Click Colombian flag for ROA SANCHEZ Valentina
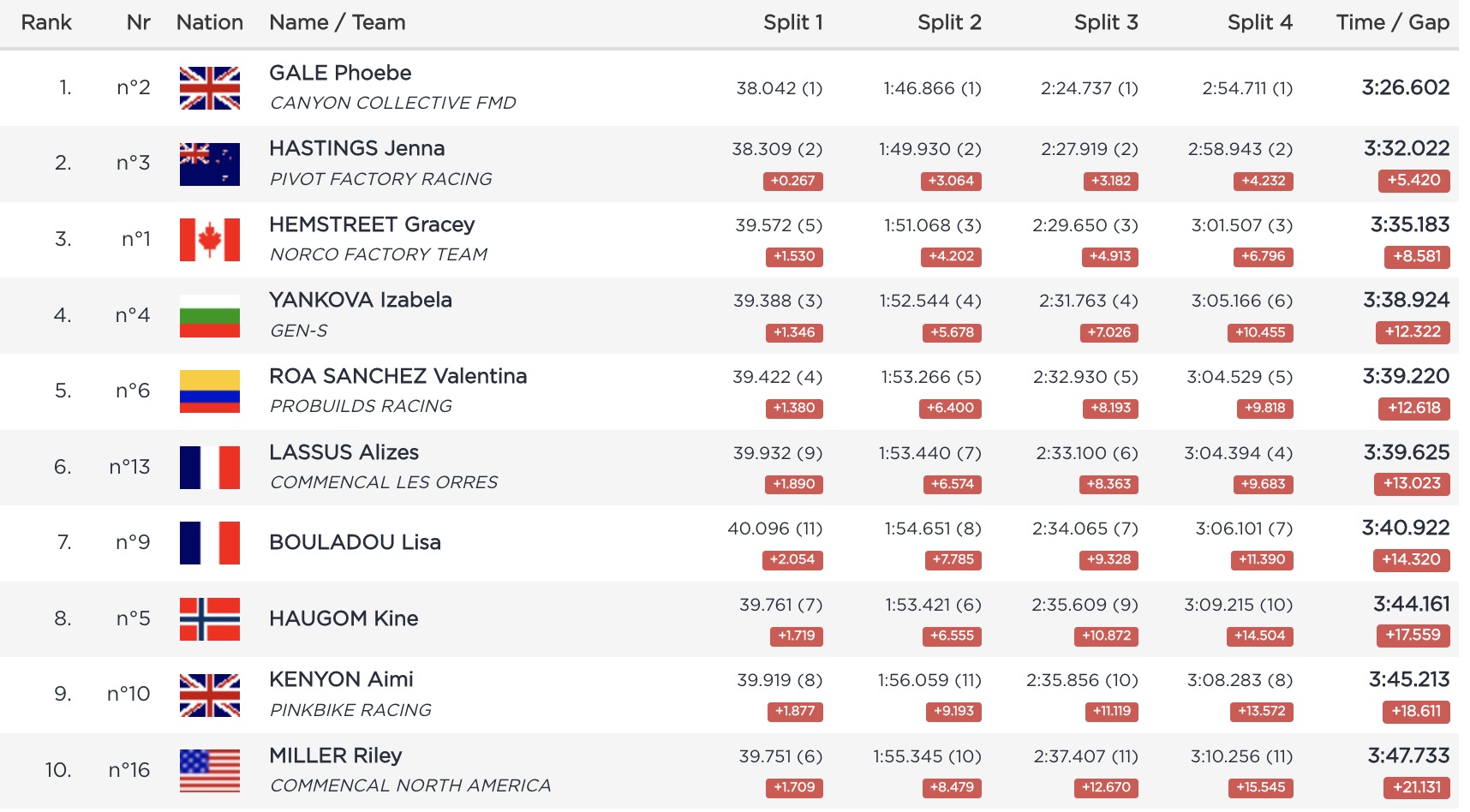1470x812 pixels. [x=209, y=391]
